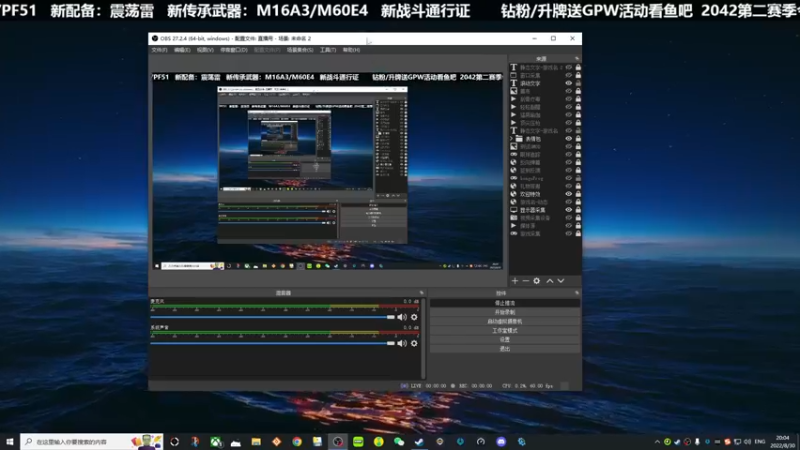Select the 窗口采集 source row
Screen dimensions: 800x450
pyautogui.click(x=545, y=76)
